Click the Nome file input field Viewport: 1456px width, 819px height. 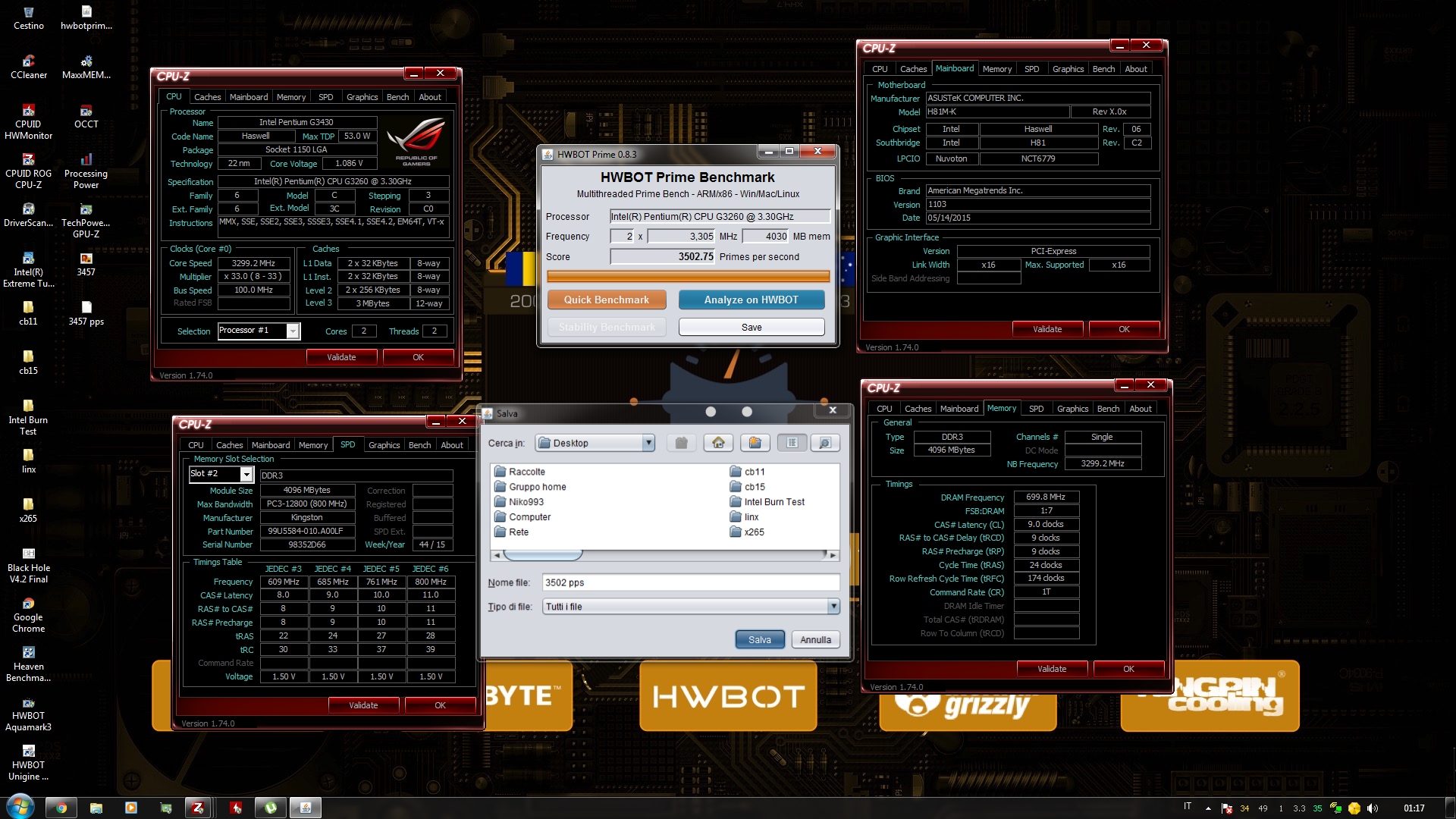(691, 582)
